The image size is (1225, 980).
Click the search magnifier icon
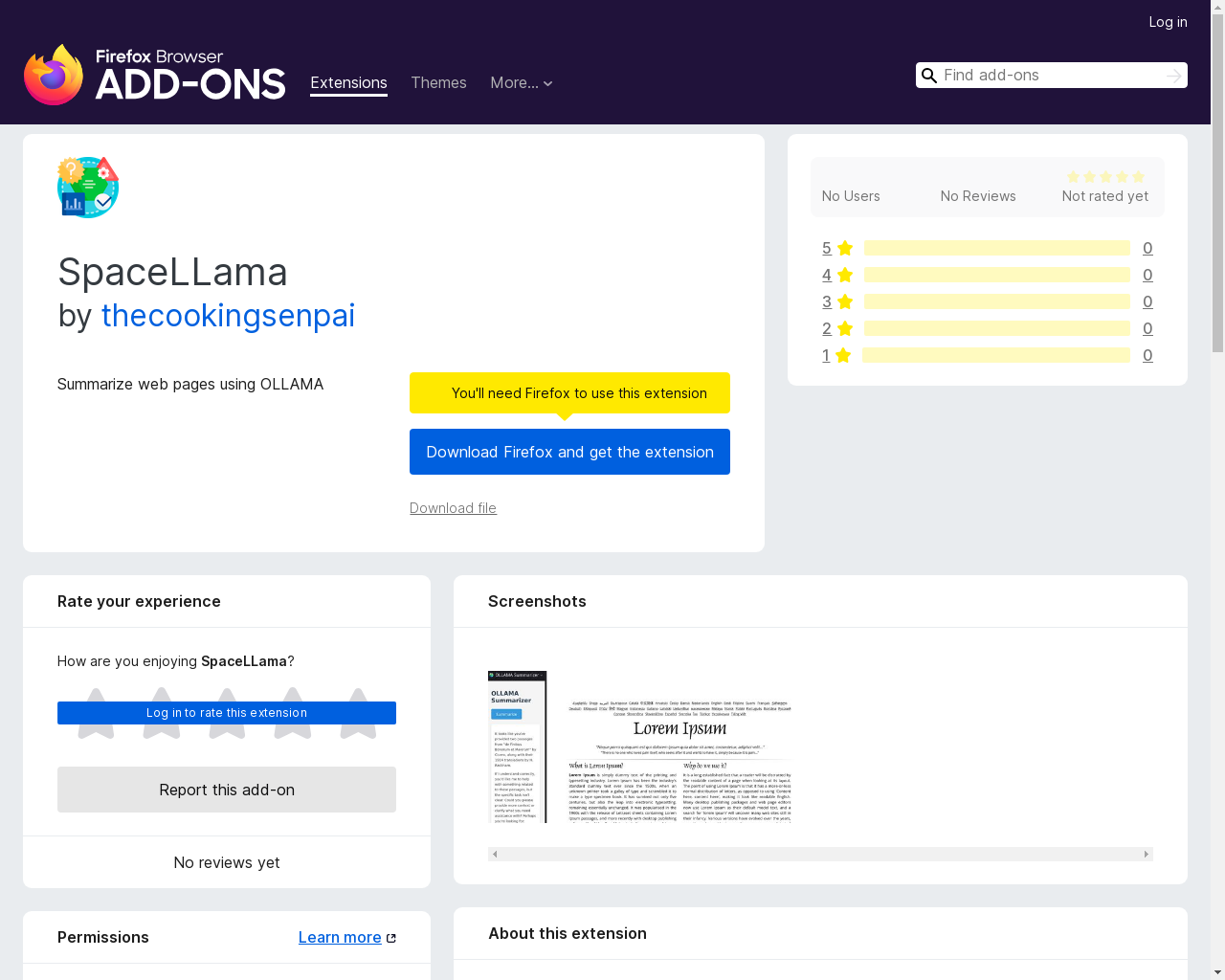point(928,76)
